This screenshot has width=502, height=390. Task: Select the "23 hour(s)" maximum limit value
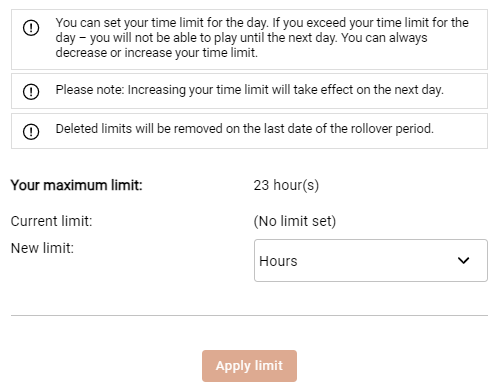point(286,185)
